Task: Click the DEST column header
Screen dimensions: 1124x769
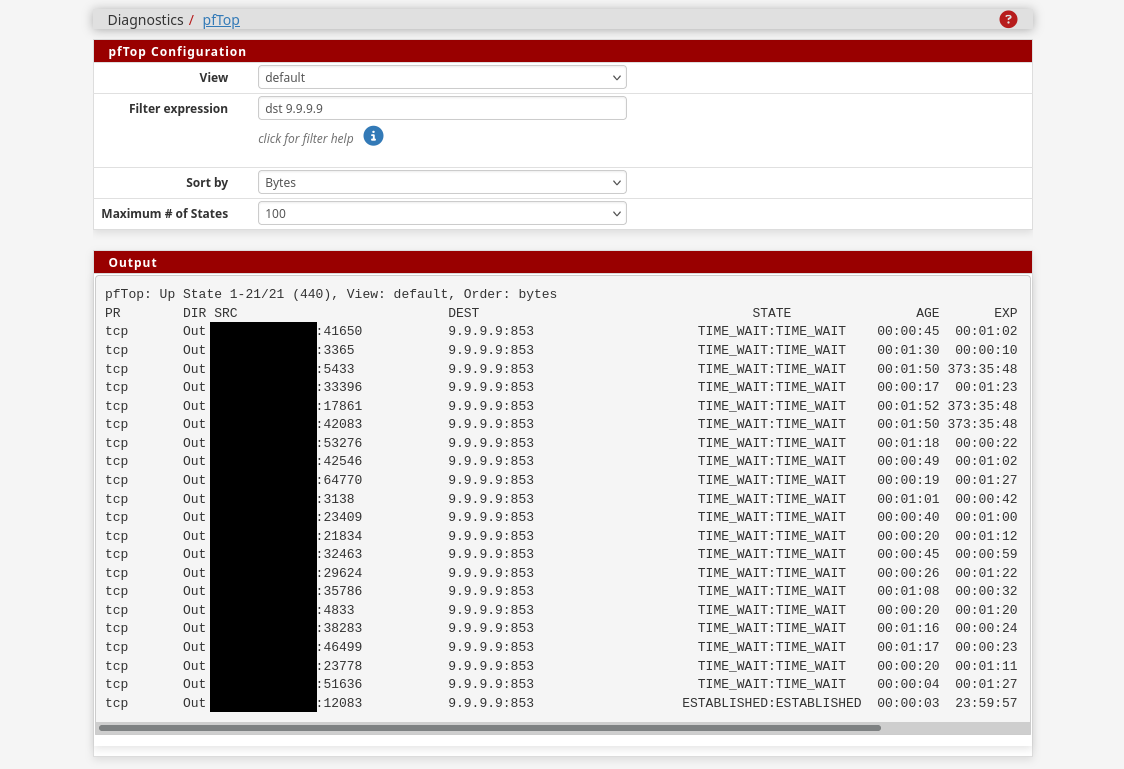Action: click(x=464, y=313)
